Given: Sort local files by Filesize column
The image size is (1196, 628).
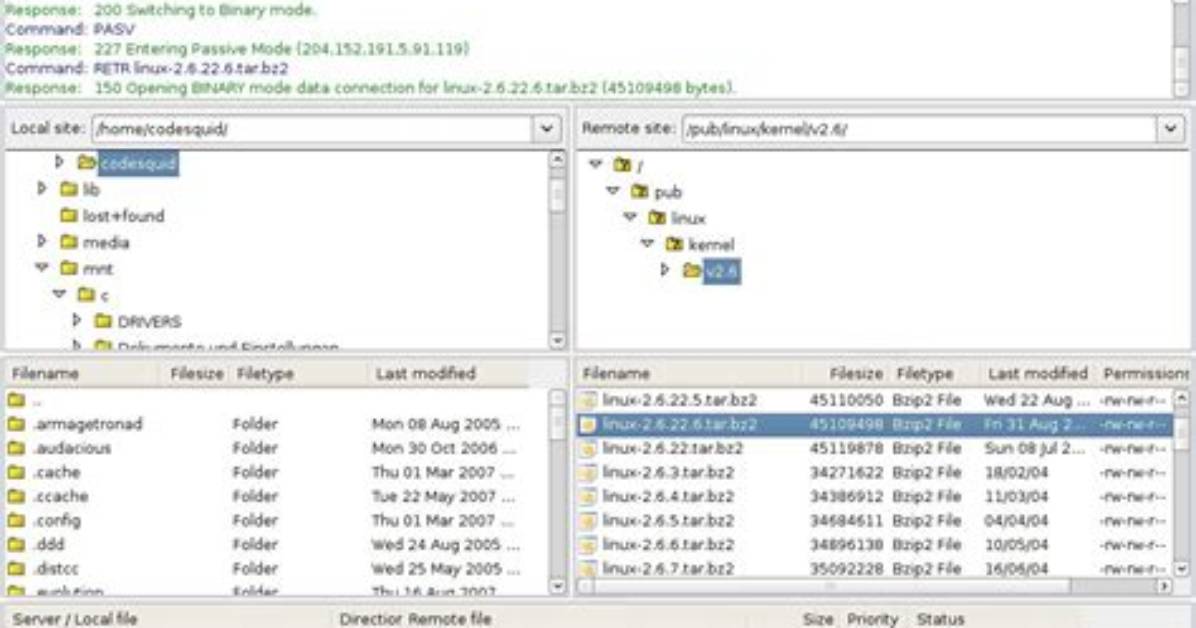Looking at the screenshot, I should pos(194,374).
